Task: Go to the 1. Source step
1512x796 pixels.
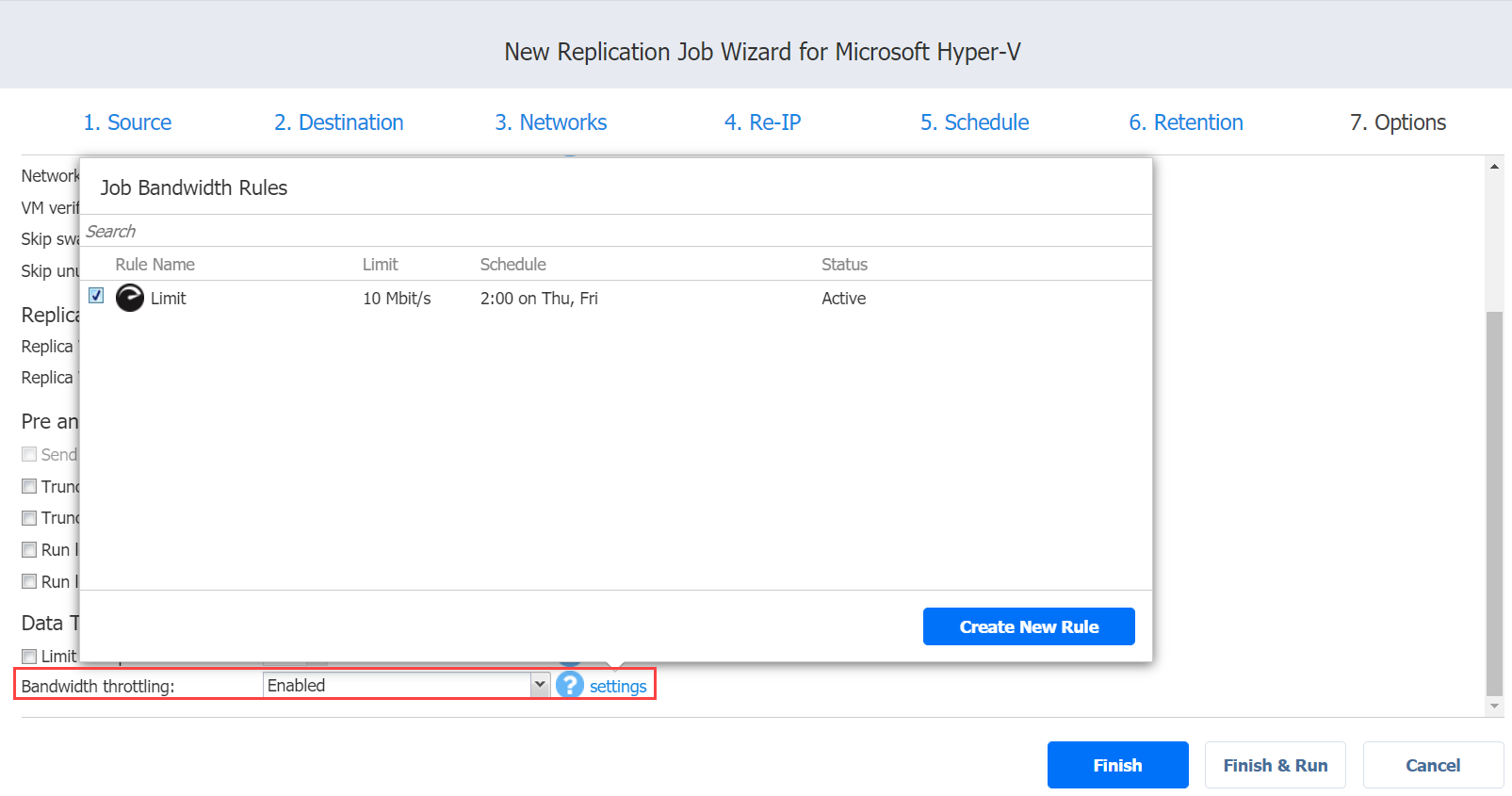Action: pos(127,122)
